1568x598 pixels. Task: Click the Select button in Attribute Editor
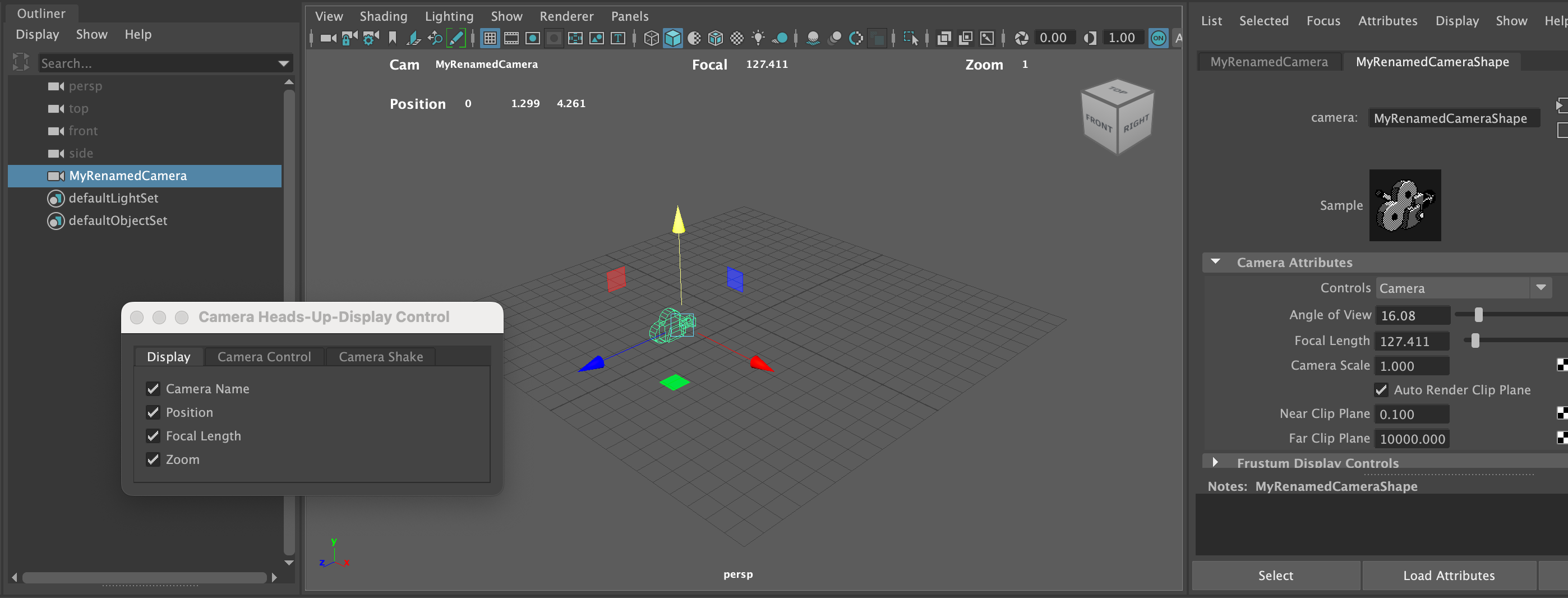[1275, 576]
